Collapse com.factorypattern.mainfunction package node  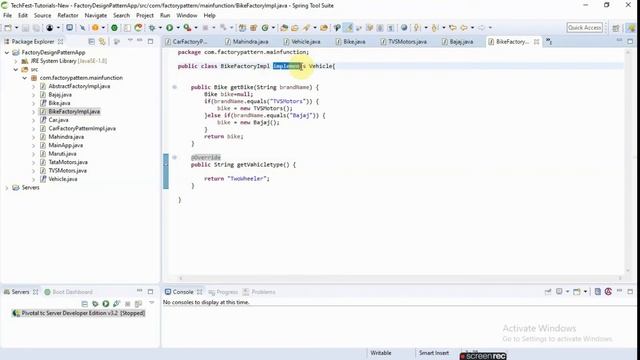(25, 78)
